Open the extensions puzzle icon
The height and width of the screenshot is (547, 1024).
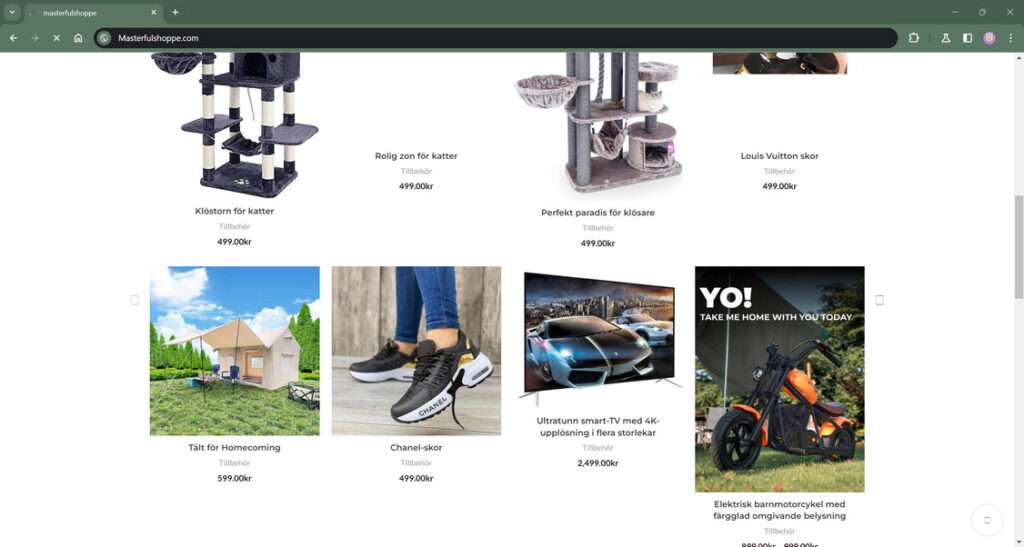point(913,38)
